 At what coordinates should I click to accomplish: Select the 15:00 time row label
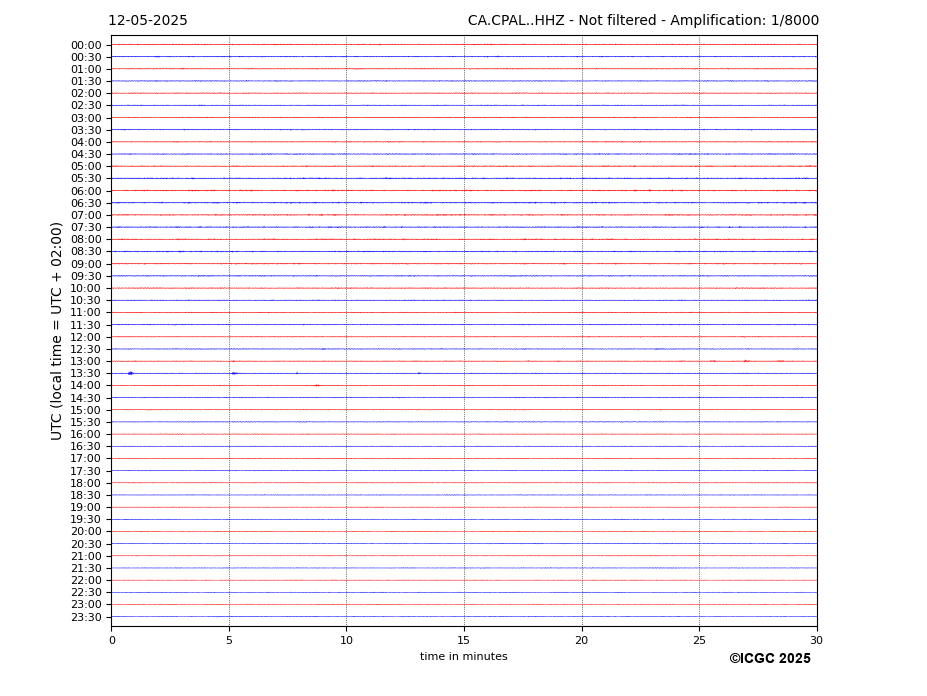86,410
